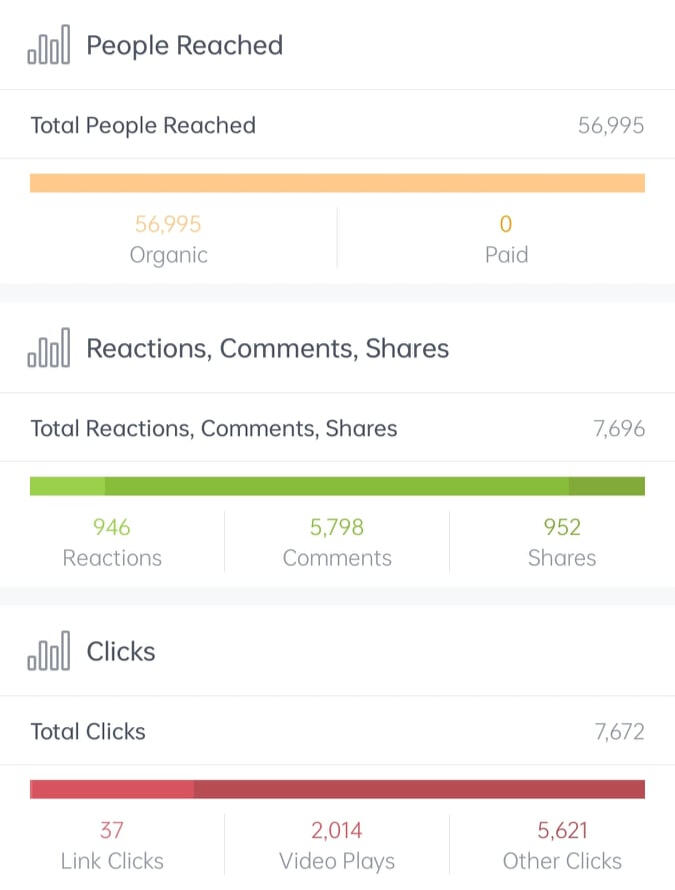Open the Reactions, Comments, Shares heading
The width and height of the screenshot is (675, 890).
pyautogui.click(x=268, y=348)
